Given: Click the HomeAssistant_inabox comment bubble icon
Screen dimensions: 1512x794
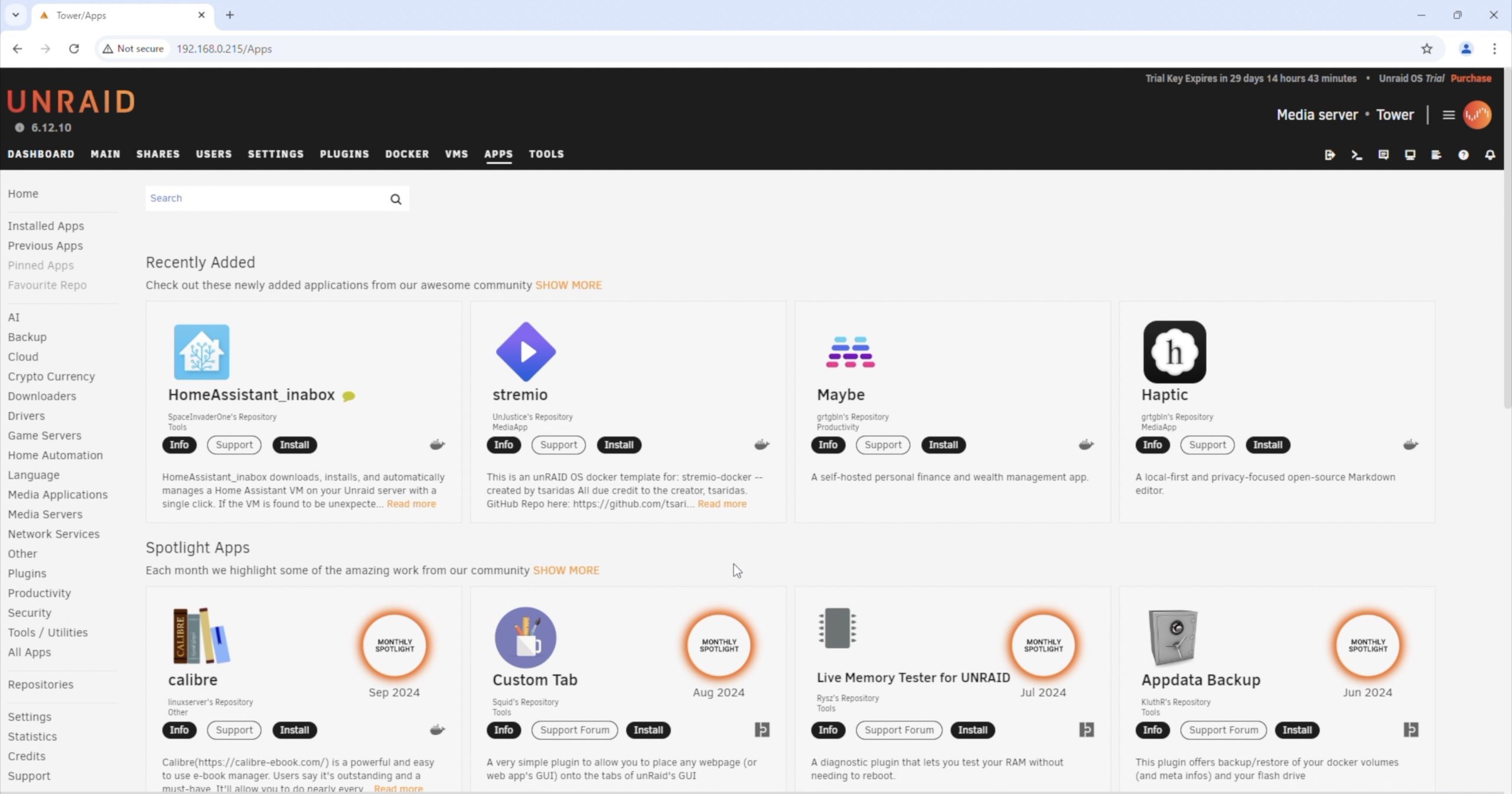Looking at the screenshot, I should click(x=348, y=396).
